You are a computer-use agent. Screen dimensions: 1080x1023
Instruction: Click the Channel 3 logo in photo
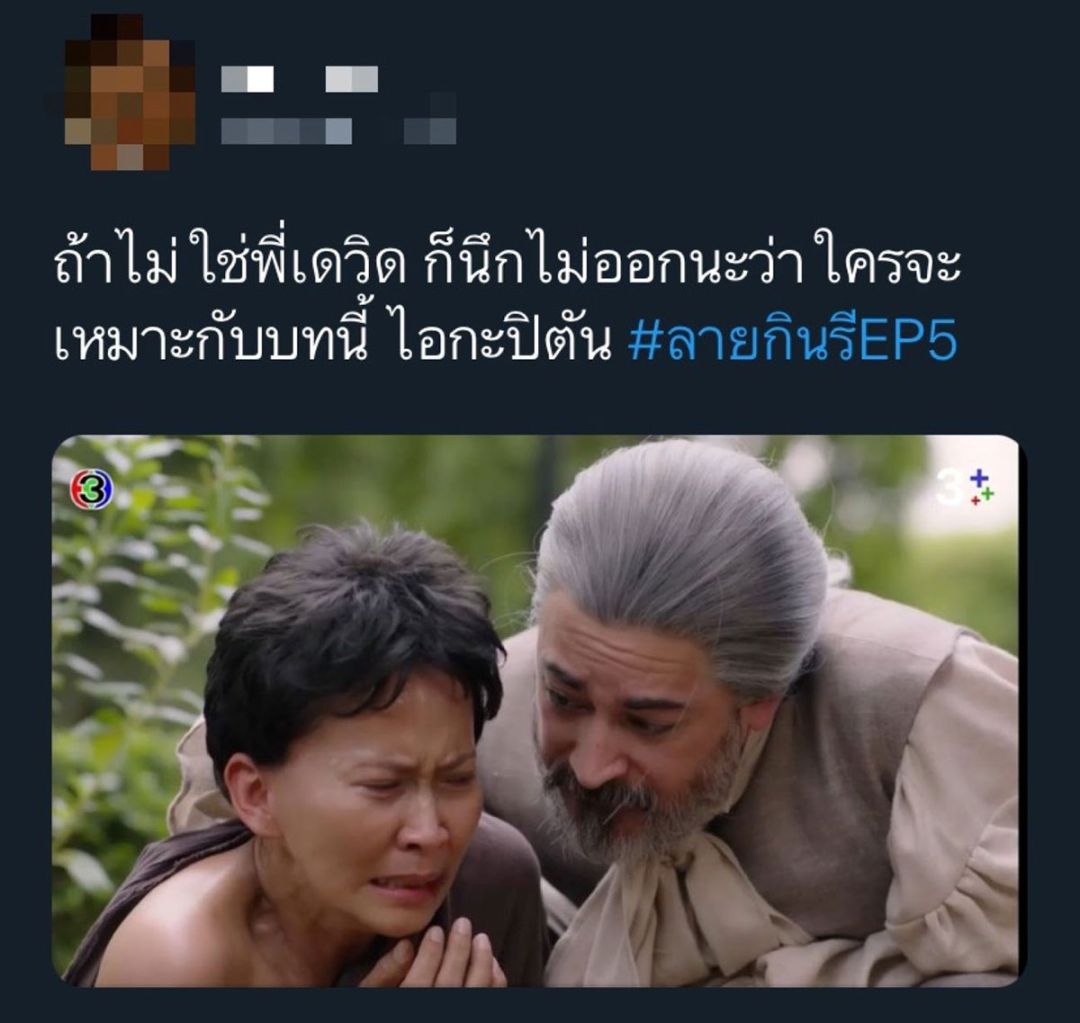click(92, 489)
